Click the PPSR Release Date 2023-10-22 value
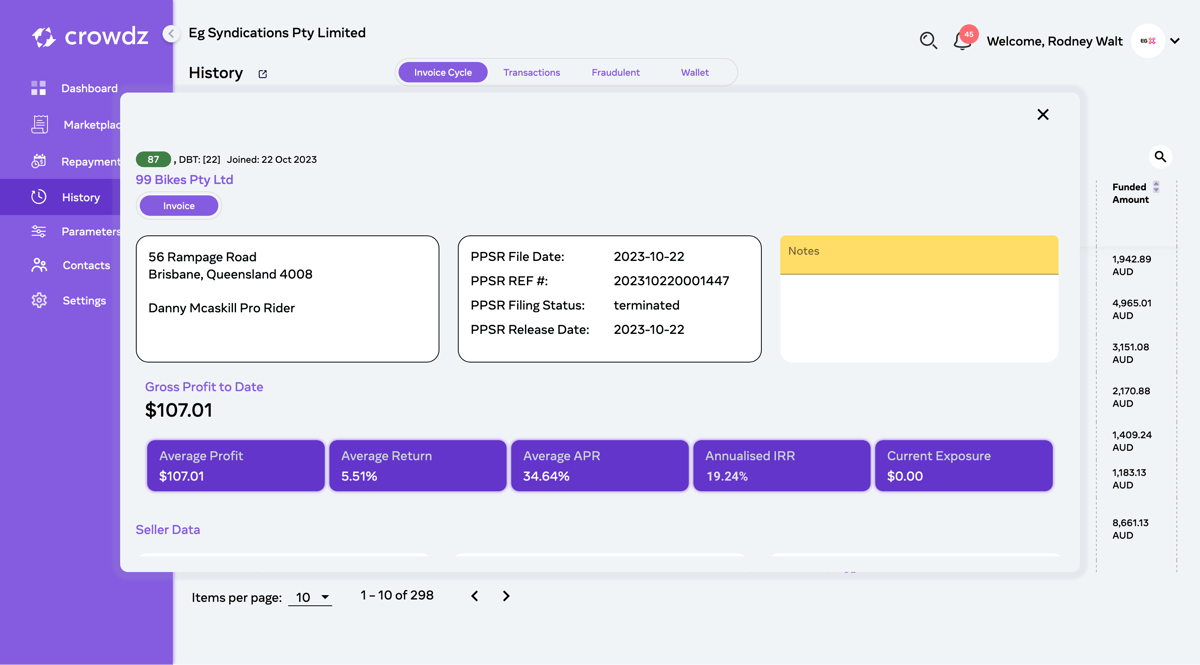Screen dimensions: 1200x665 coord(649,330)
